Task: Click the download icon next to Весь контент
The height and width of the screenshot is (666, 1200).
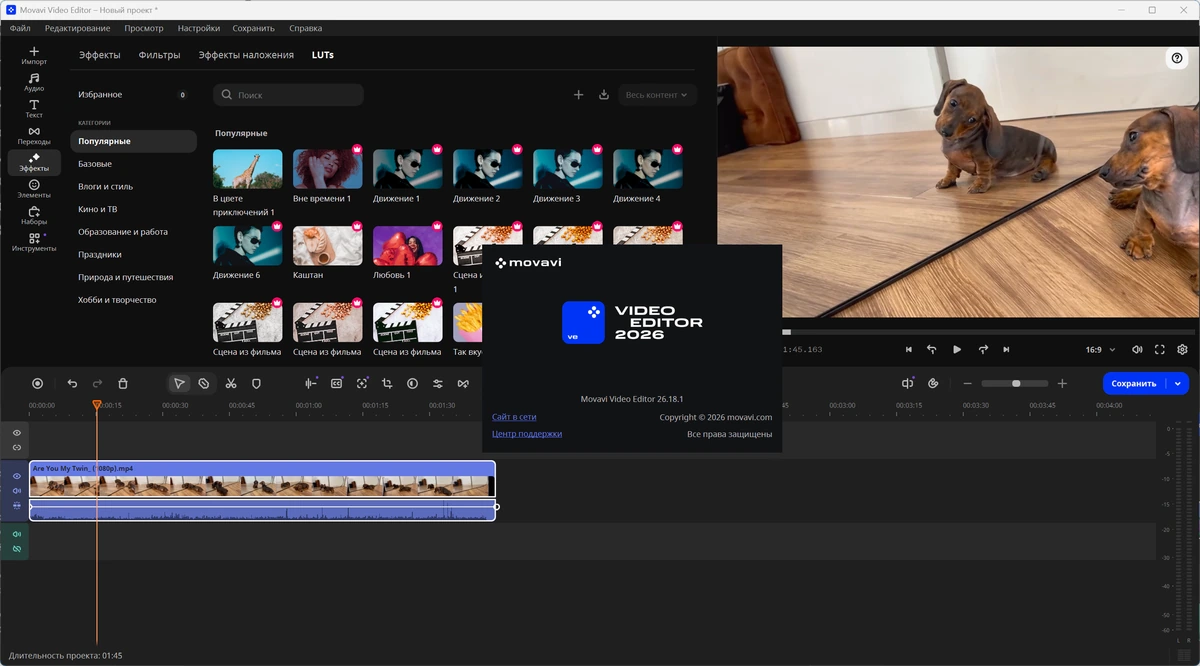Action: pyautogui.click(x=604, y=95)
